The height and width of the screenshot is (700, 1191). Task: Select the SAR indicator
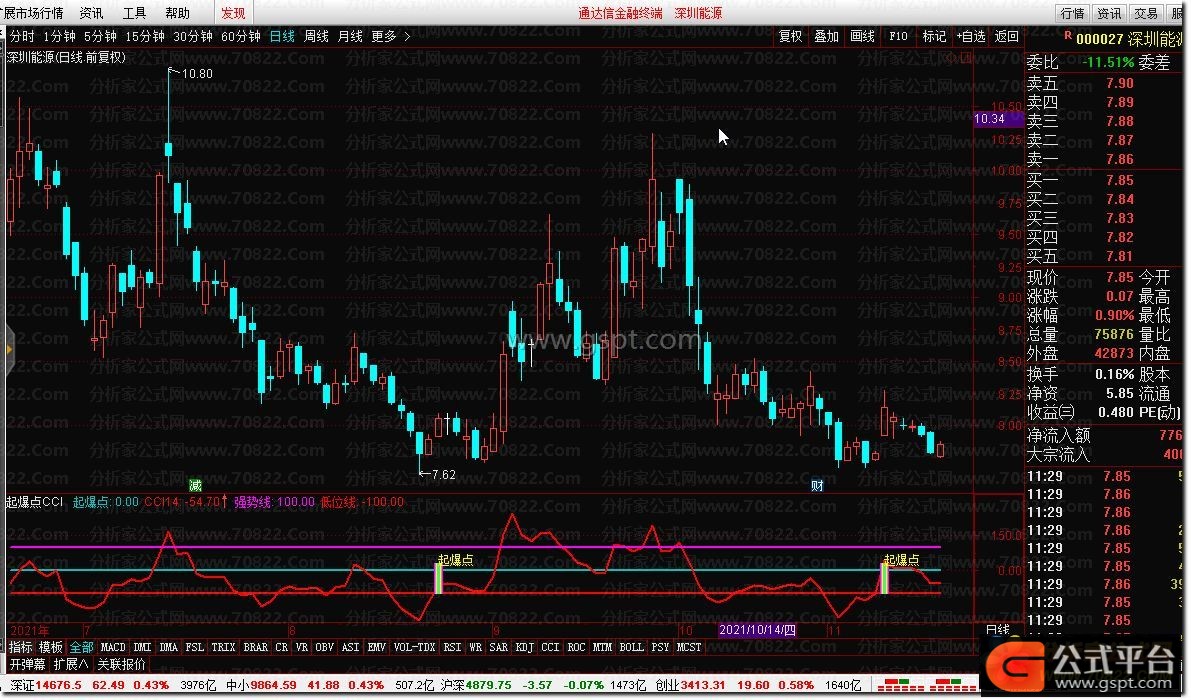498,648
